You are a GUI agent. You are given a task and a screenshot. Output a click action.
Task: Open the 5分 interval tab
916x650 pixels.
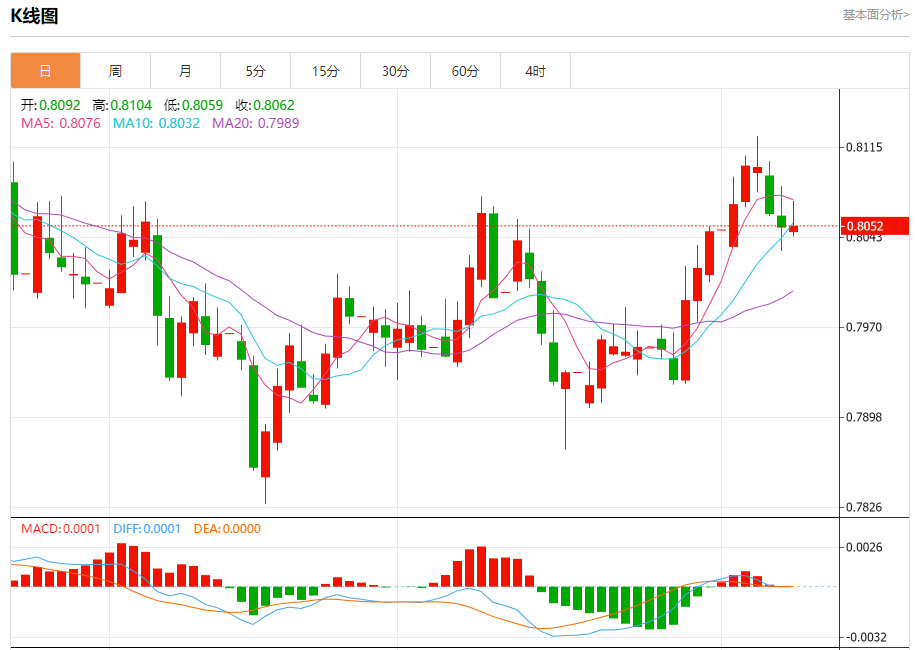[256, 71]
